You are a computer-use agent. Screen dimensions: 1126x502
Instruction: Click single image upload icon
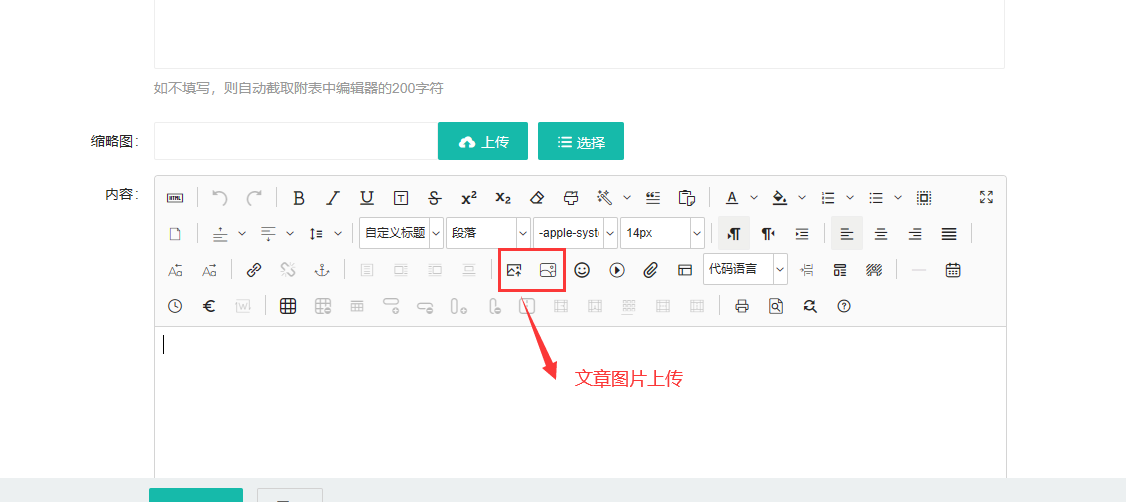[x=514, y=270]
